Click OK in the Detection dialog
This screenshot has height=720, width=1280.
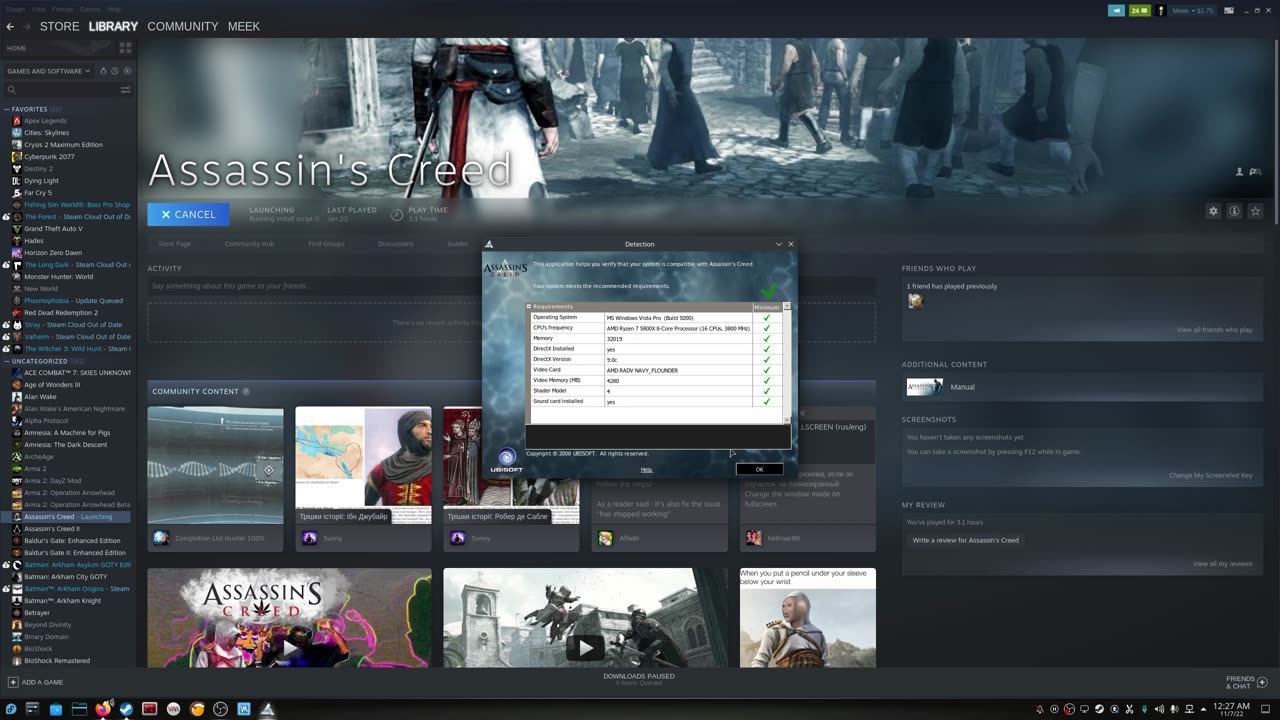[x=759, y=469]
